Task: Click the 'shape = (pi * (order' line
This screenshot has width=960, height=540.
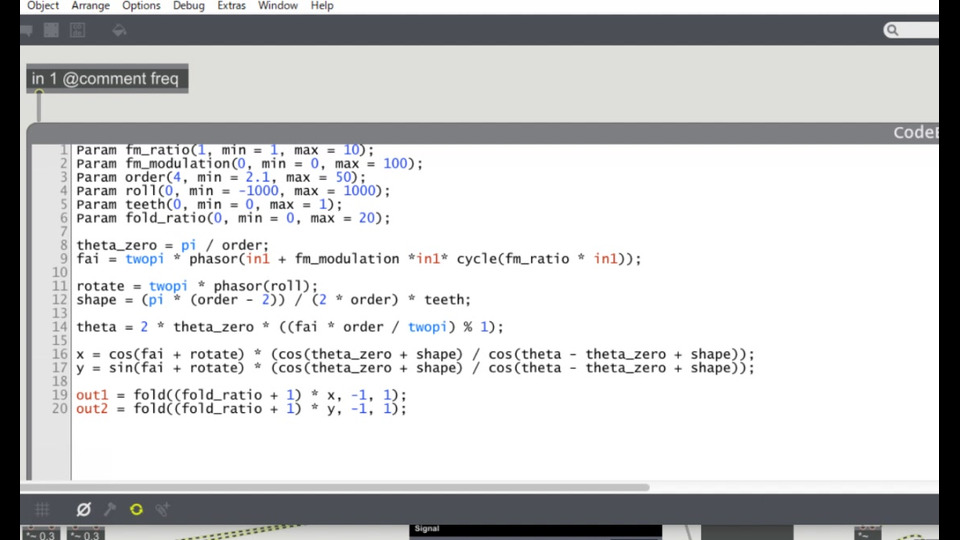Action: point(274,299)
